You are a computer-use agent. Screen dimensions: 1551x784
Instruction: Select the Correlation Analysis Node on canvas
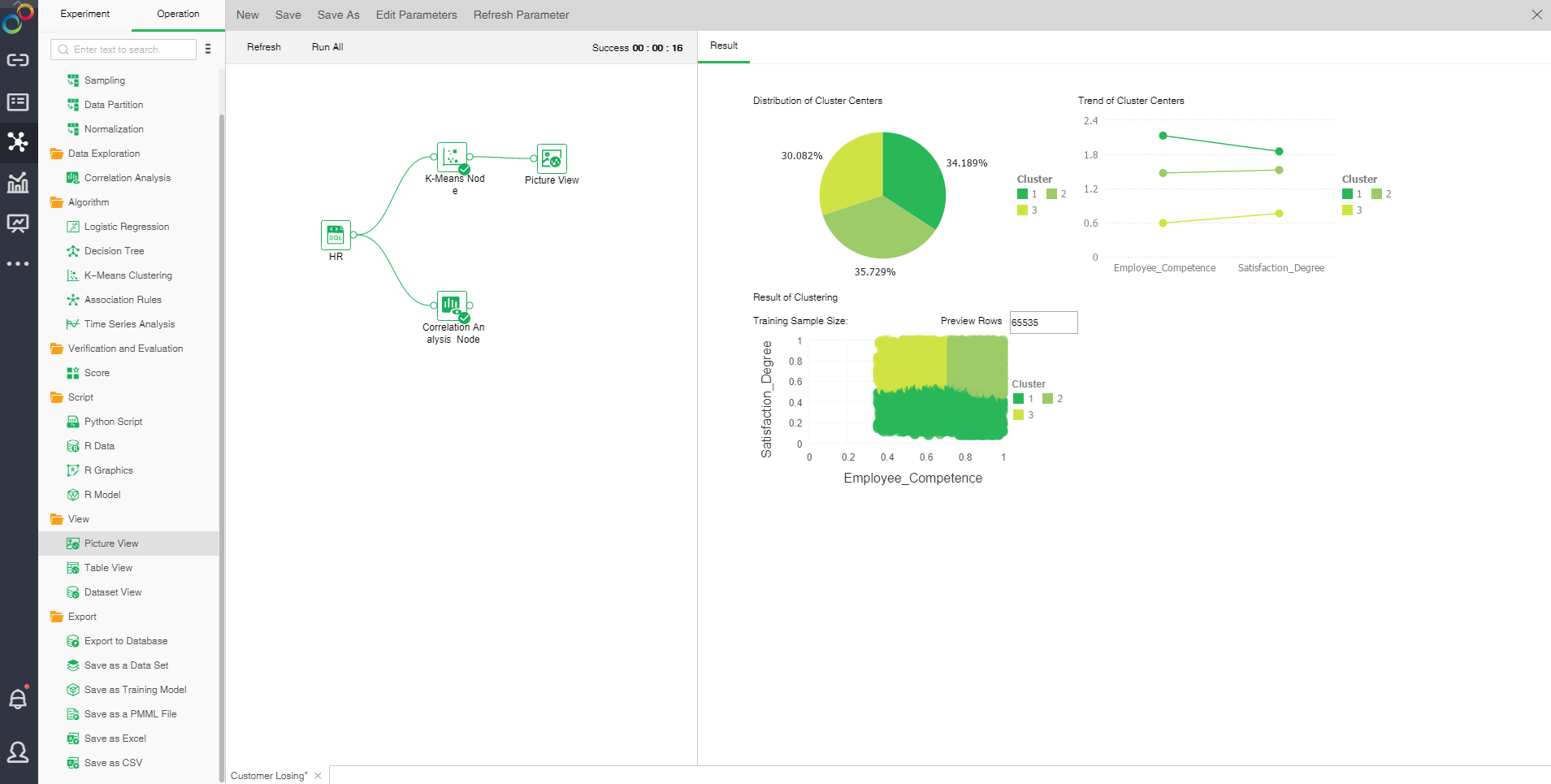[453, 306]
